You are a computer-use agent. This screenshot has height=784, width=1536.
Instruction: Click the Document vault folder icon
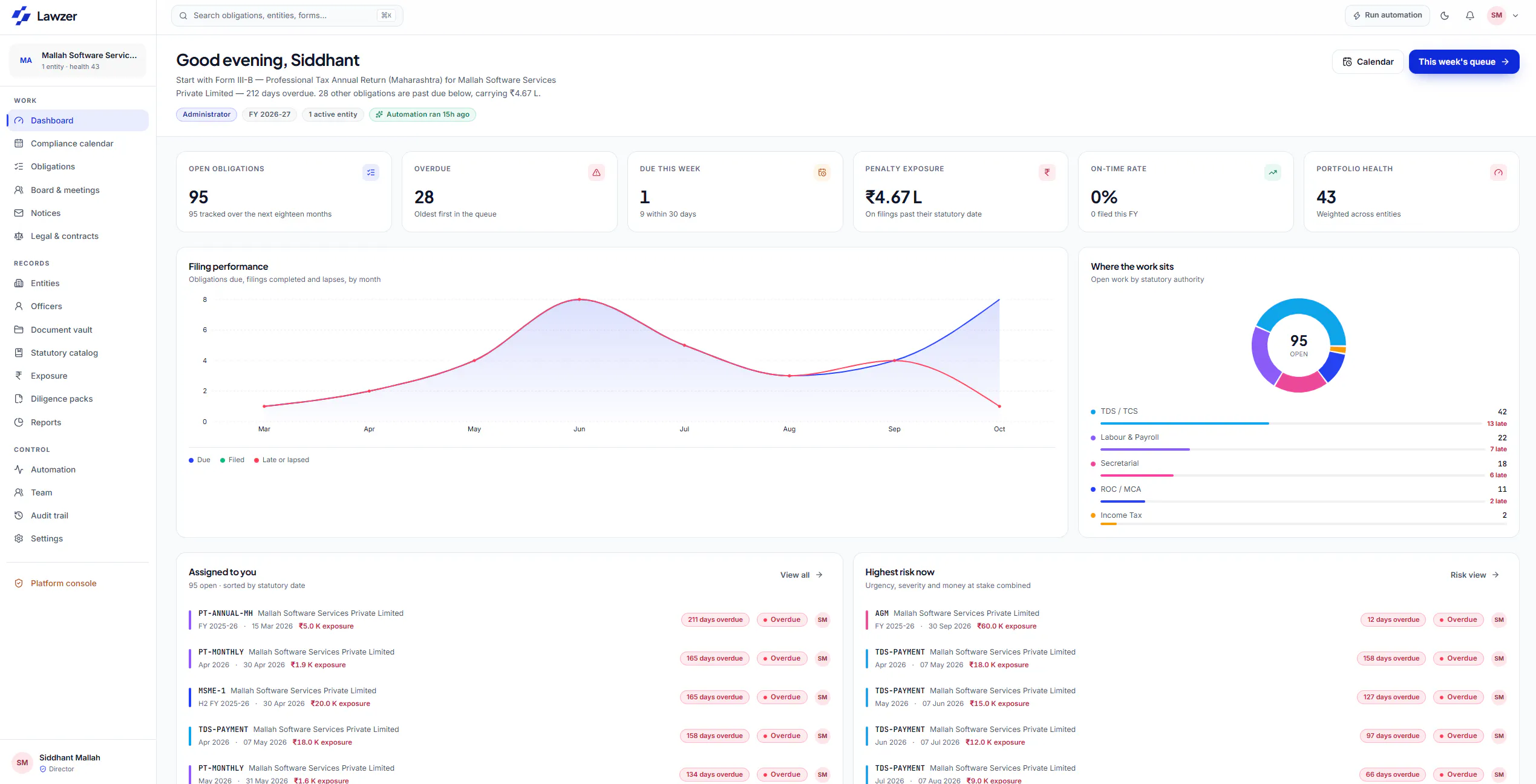[19, 330]
